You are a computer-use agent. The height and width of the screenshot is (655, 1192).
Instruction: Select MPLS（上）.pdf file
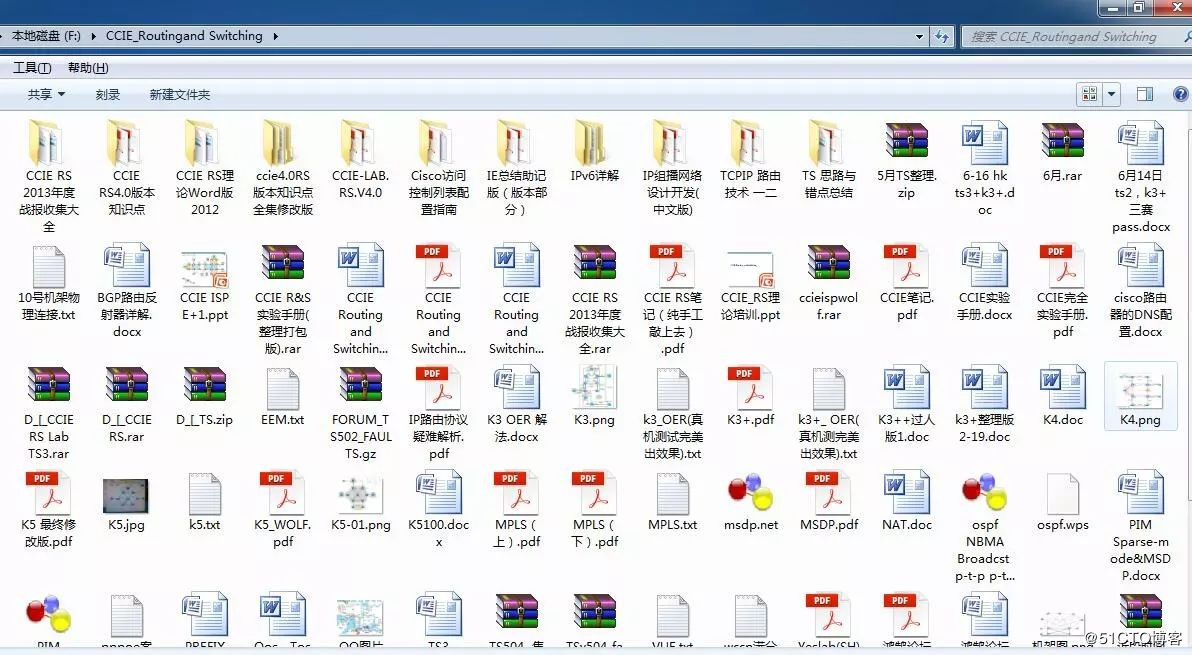(516, 510)
